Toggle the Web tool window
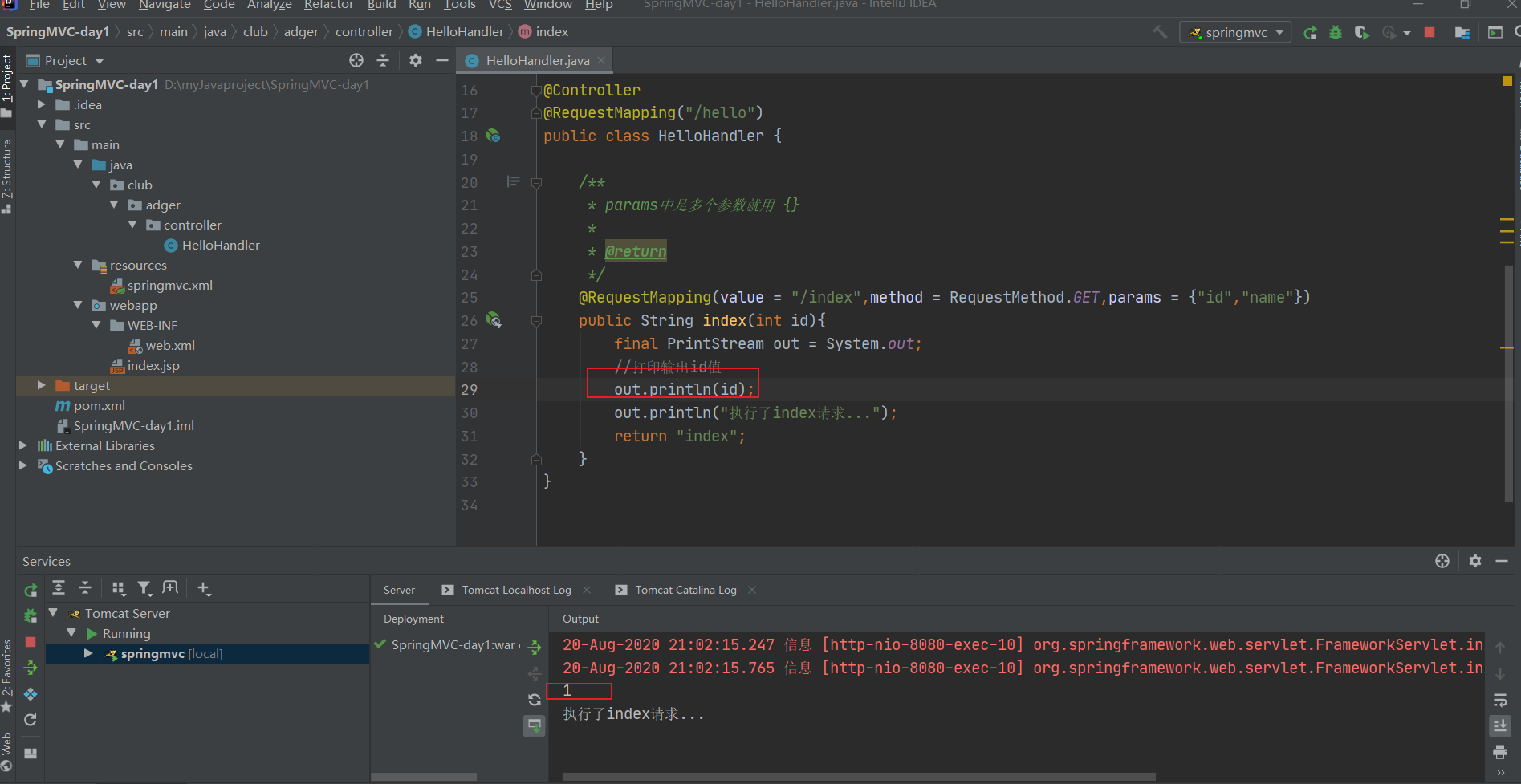The width and height of the screenshot is (1521, 784). [x=7, y=751]
